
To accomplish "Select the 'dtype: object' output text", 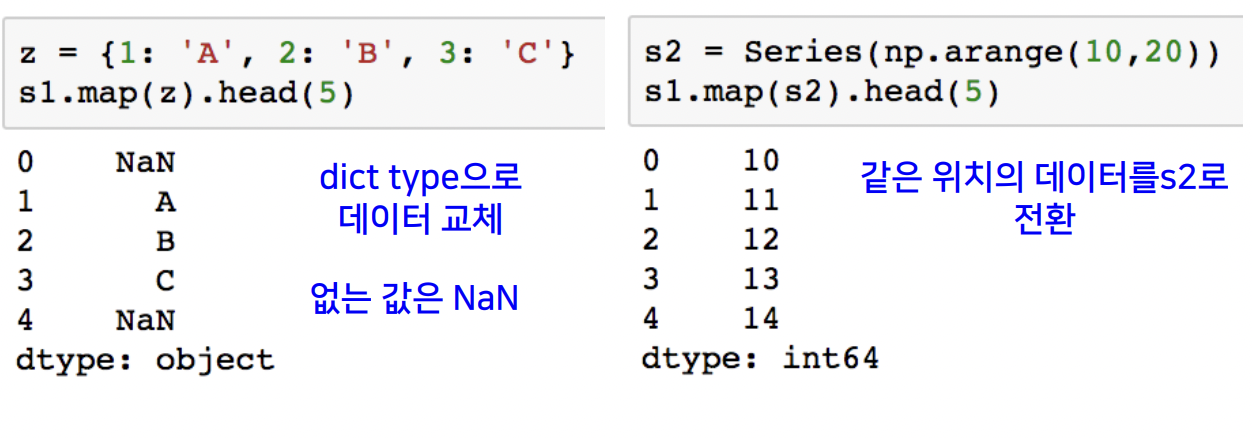I will coord(145,360).
